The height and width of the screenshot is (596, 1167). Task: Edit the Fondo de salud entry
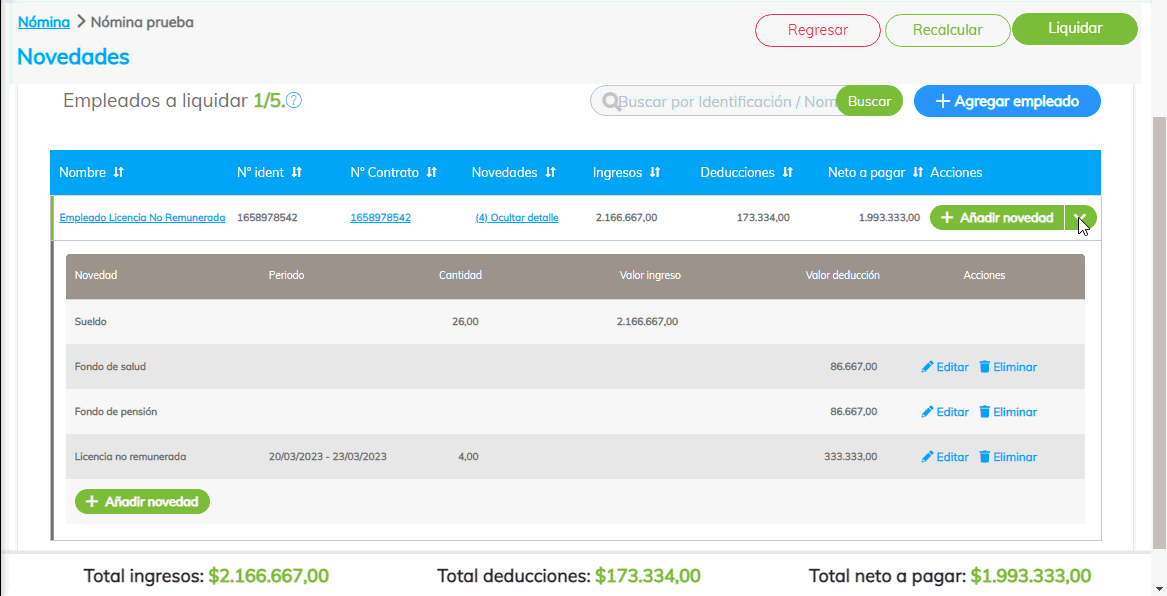945,367
